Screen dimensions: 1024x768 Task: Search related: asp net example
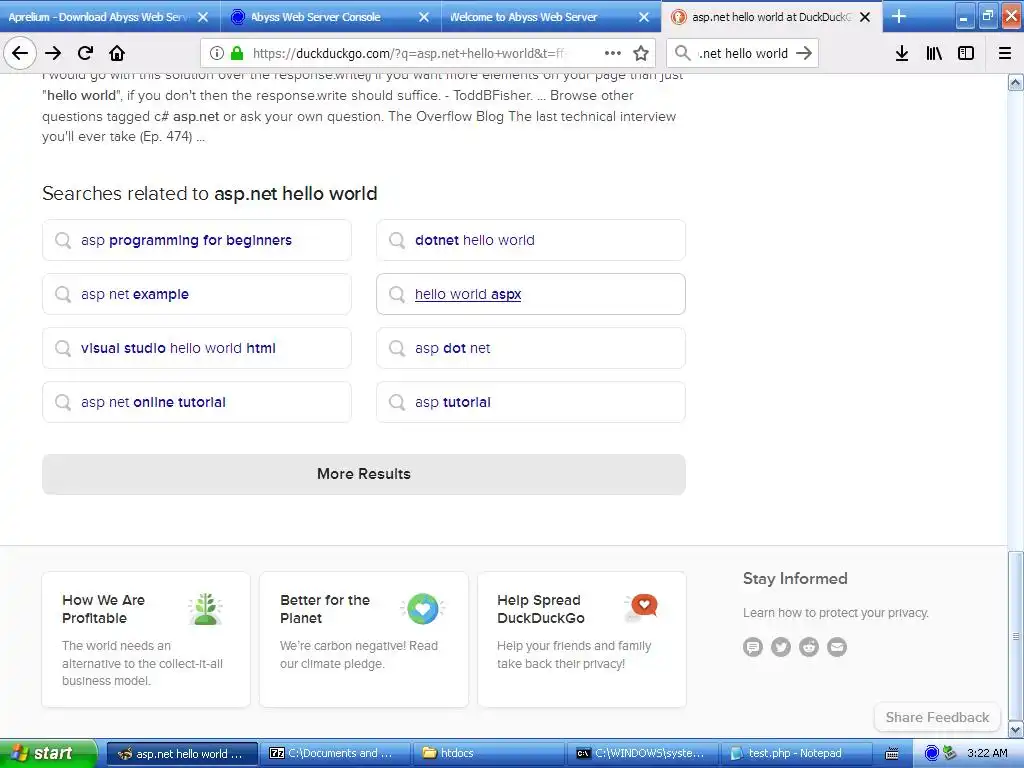pos(197,295)
